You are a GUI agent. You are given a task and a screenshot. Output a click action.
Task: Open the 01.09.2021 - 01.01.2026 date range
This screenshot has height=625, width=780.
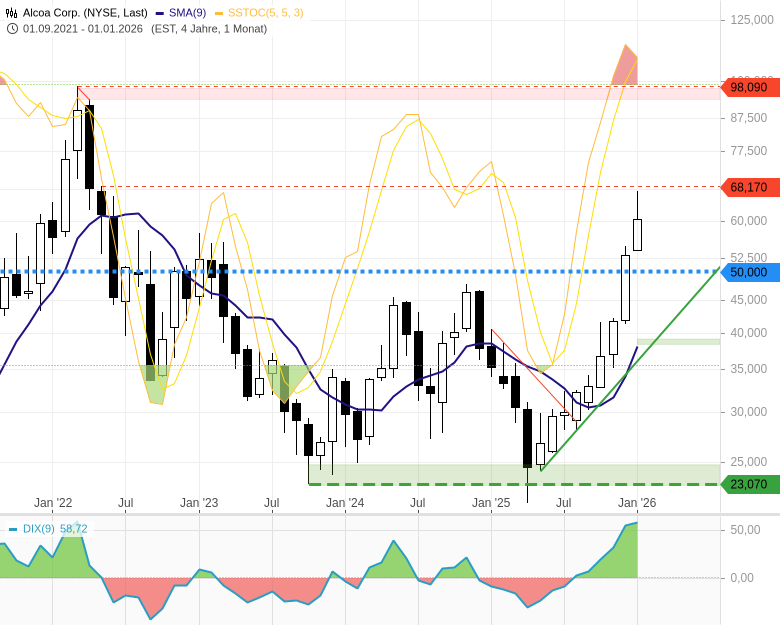(x=83, y=28)
